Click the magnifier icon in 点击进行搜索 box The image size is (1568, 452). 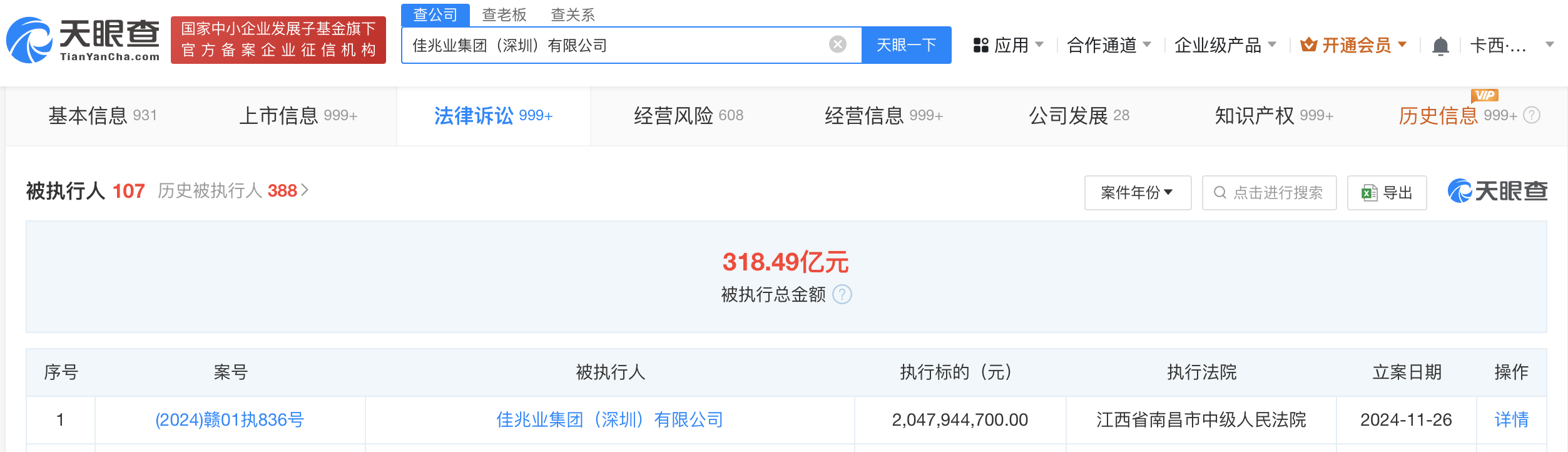click(x=1219, y=193)
